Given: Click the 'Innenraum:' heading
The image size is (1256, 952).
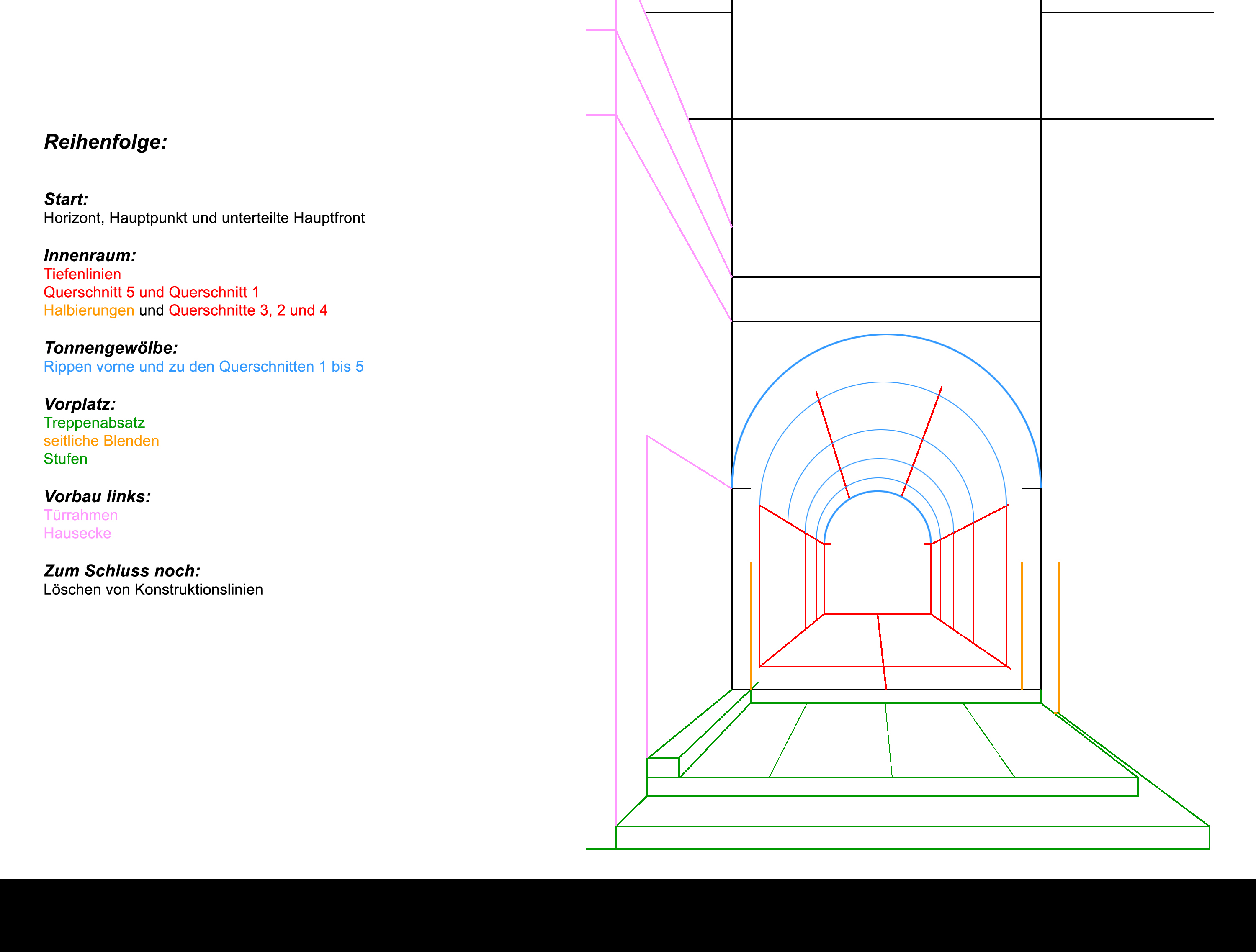Looking at the screenshot, I should [x=90, y=255].
